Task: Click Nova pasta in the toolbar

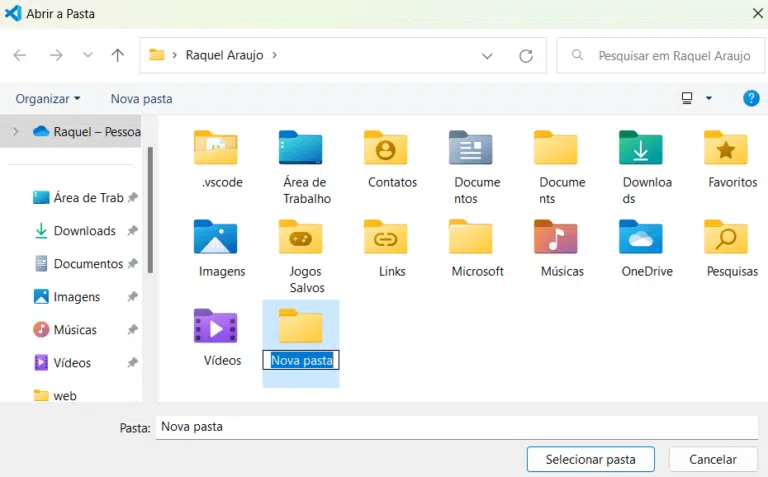Action: point(141,99)
